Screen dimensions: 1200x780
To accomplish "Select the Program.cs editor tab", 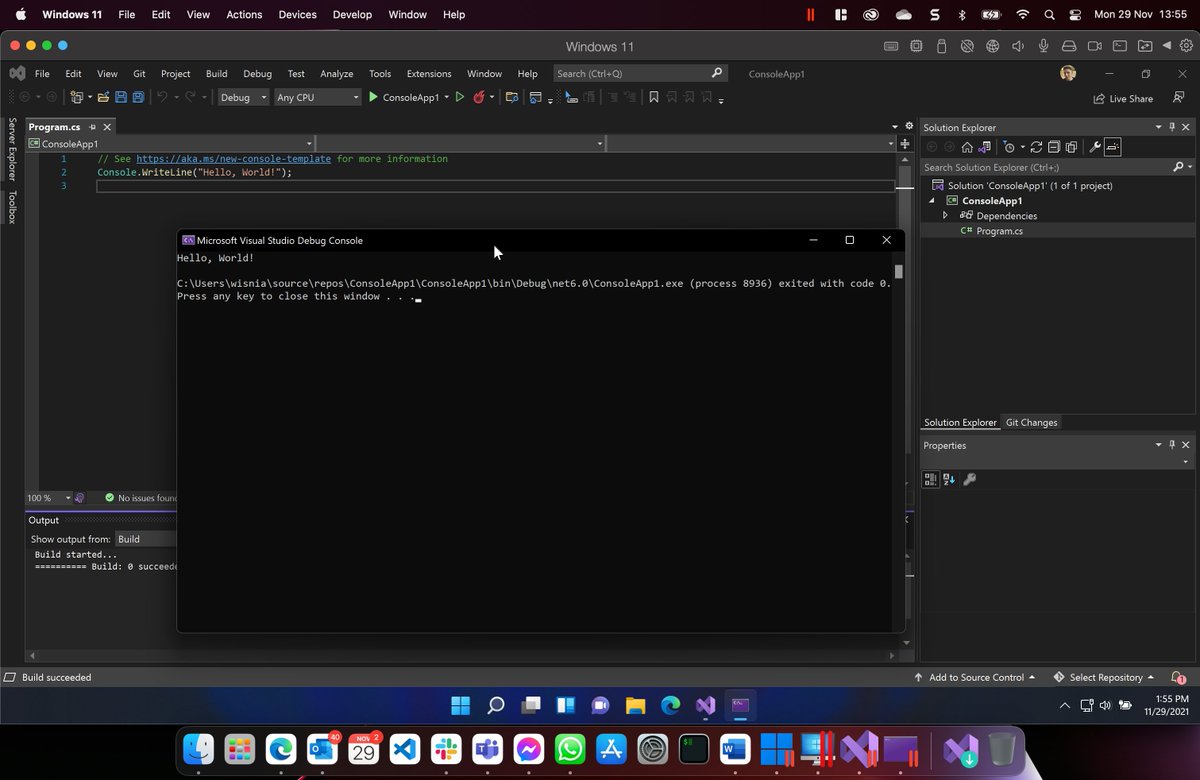I will click(x=54, y=127).
